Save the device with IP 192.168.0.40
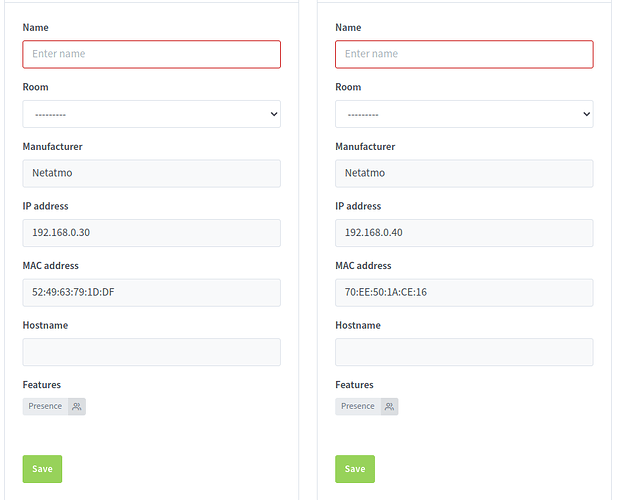Image resolution: width=617 pixels, height=500 pixels. [354, 469]
